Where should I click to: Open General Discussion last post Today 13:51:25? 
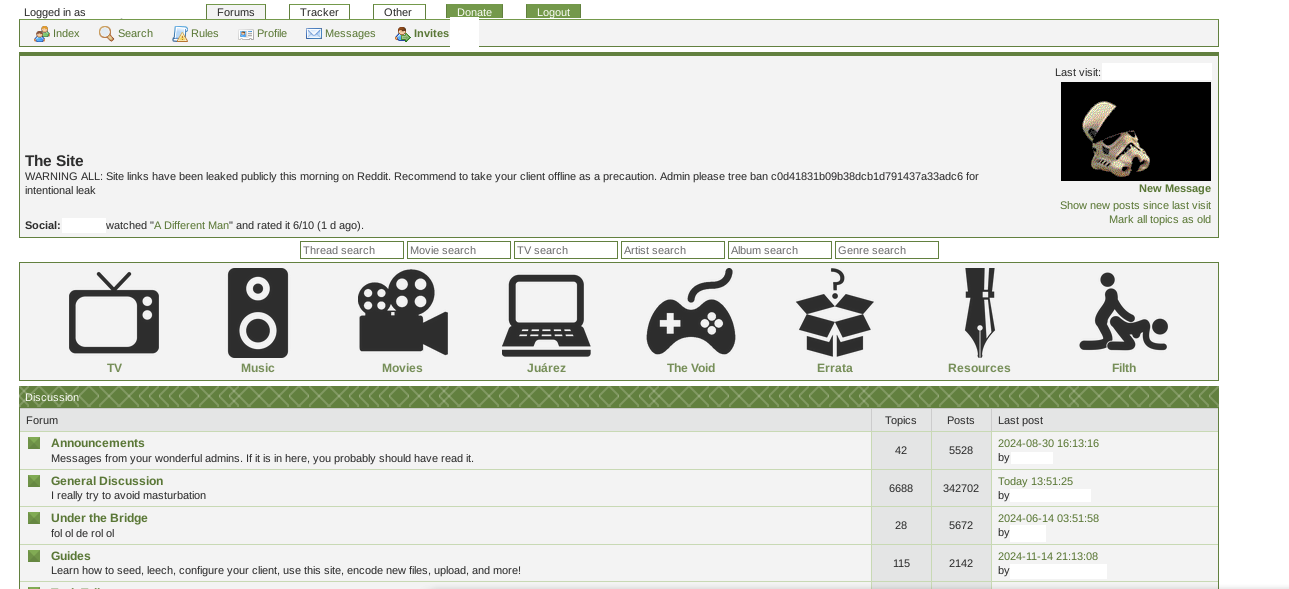click(1035, 481)
